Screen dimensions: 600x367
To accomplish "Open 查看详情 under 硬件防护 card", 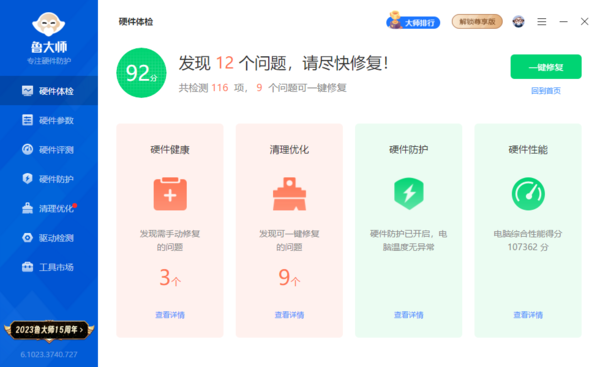I will pyautogui.click(x=409, y=315).
